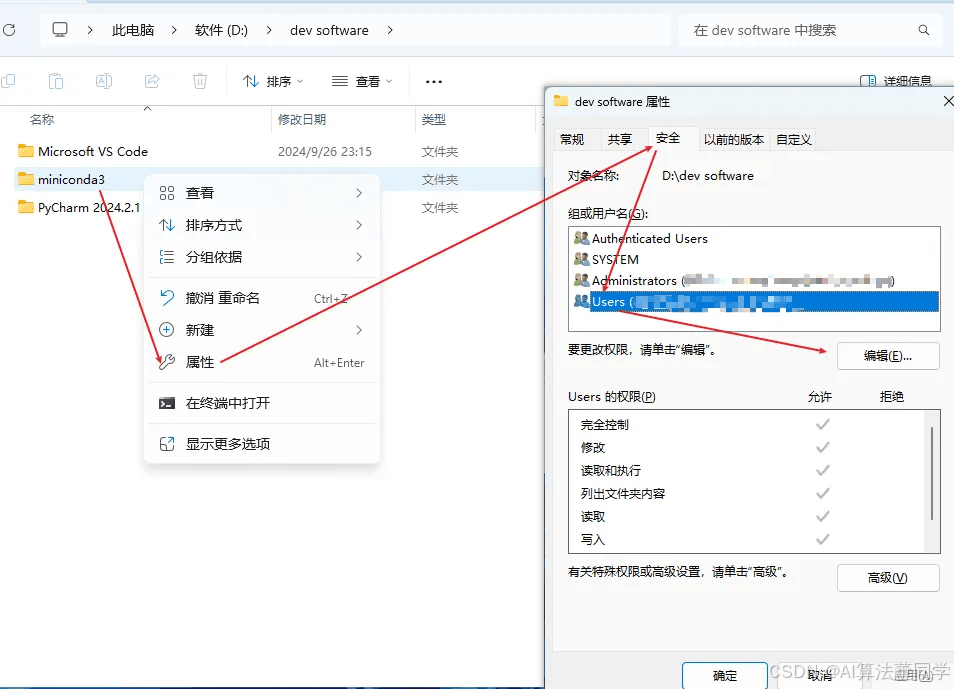Click 此电脑 in the breadcrumb path

(x=133, y=30)
